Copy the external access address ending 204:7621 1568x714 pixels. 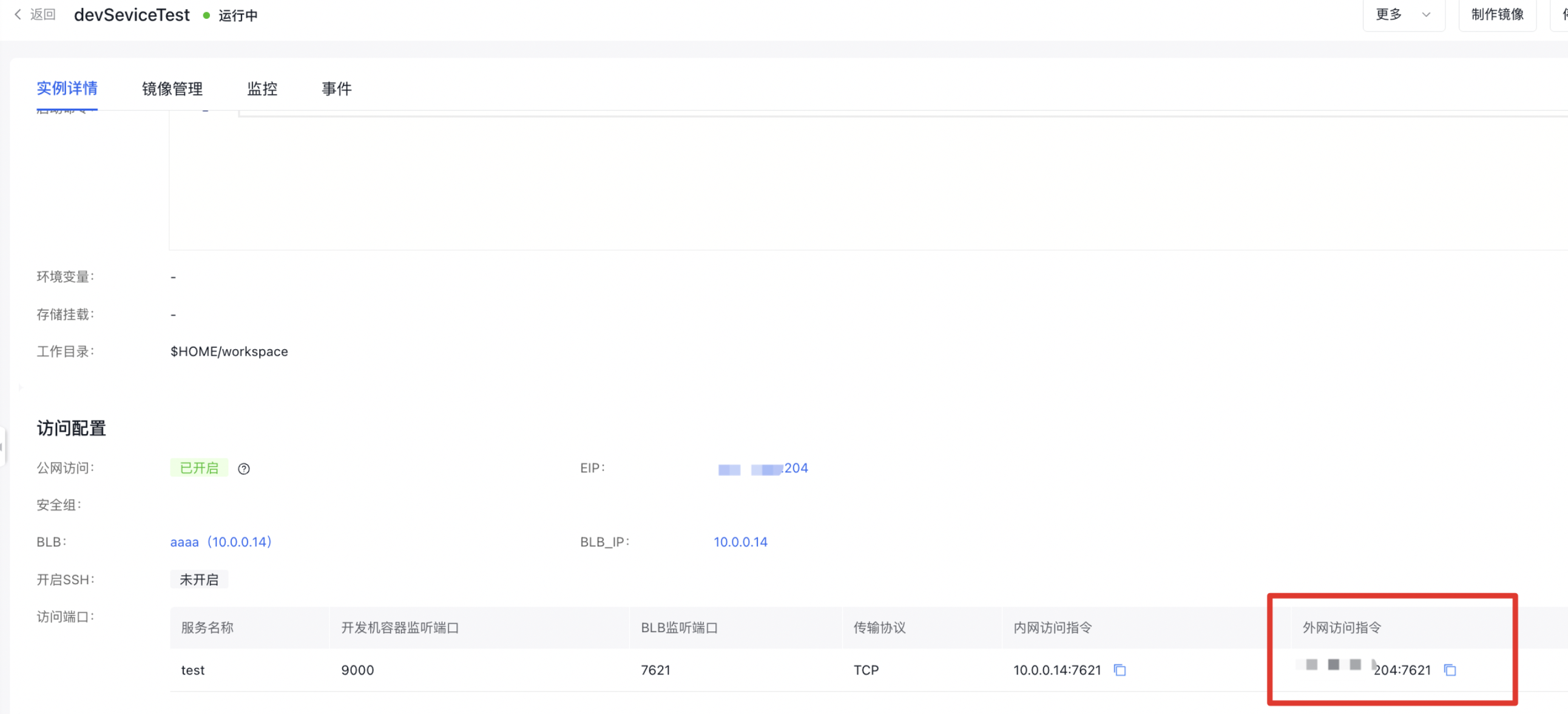[x=1450, y=670]
